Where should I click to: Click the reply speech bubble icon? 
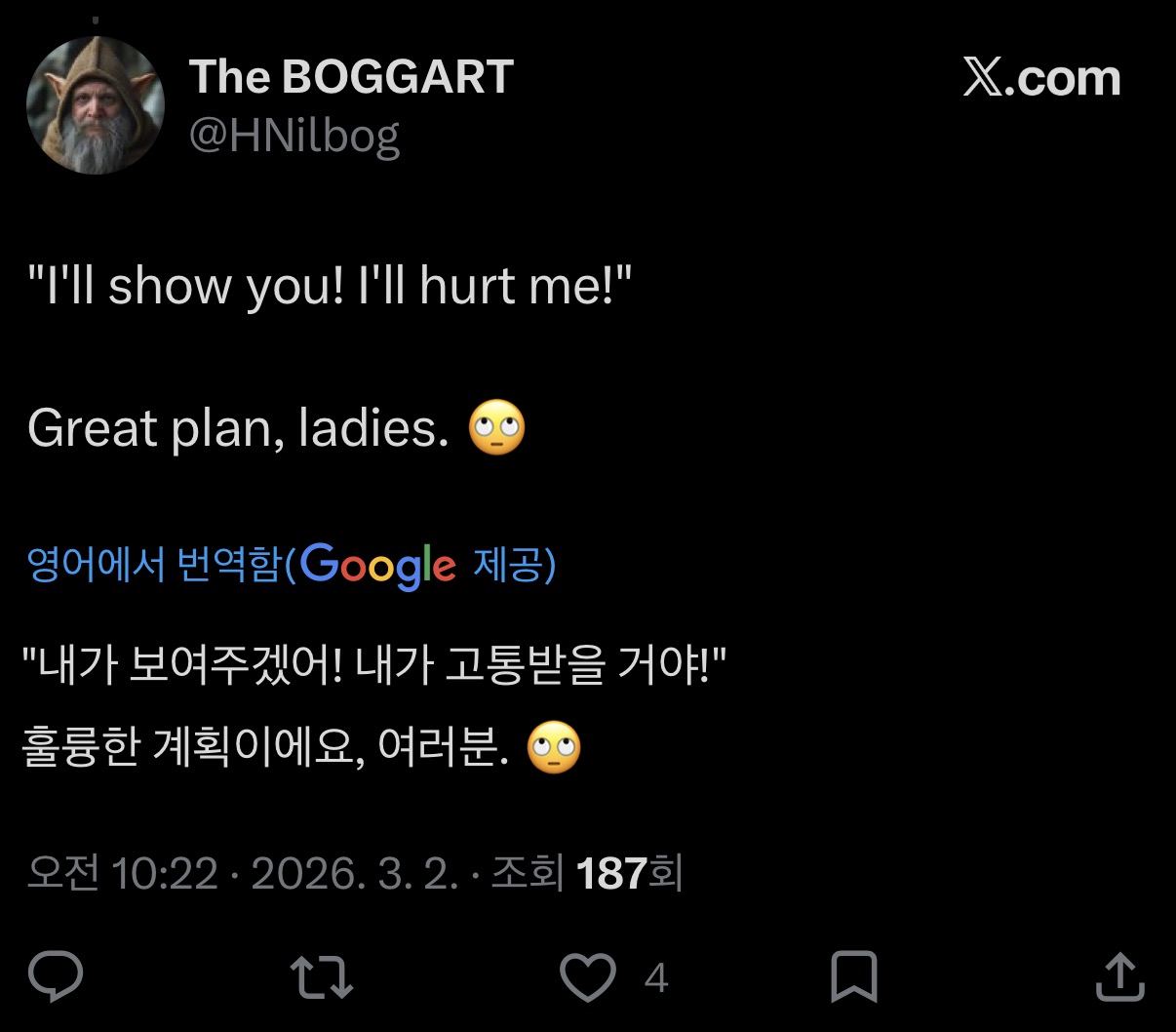pyautogui.click(x=56, y=977)
